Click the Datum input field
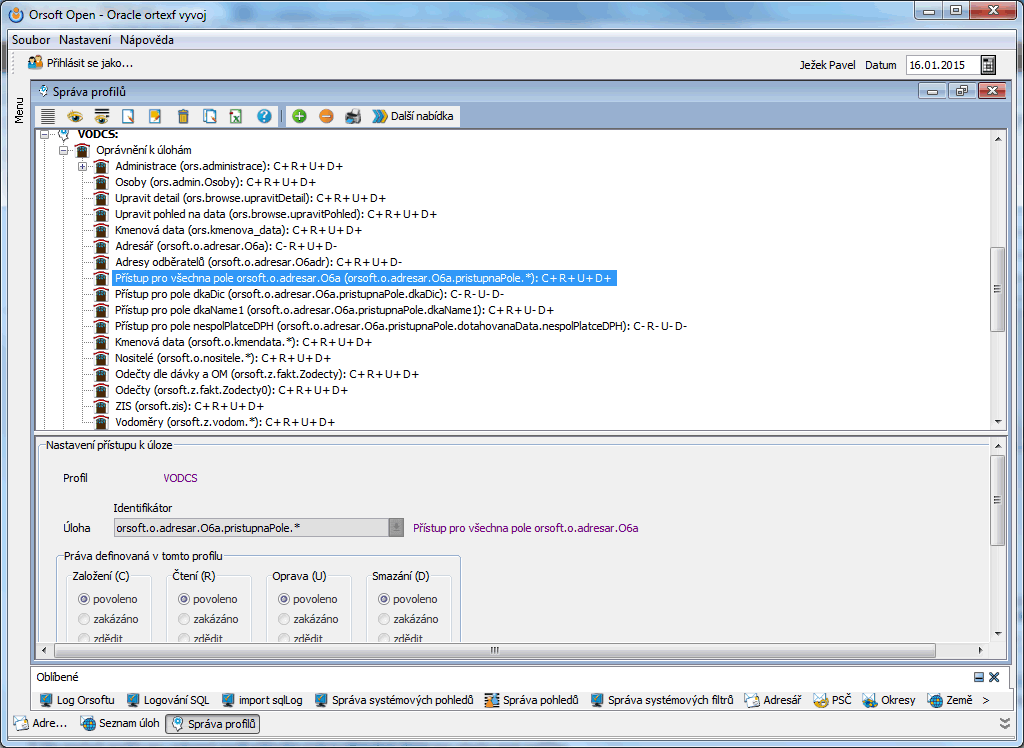Viewport: 1024px width, 748px height. (940, 65)
